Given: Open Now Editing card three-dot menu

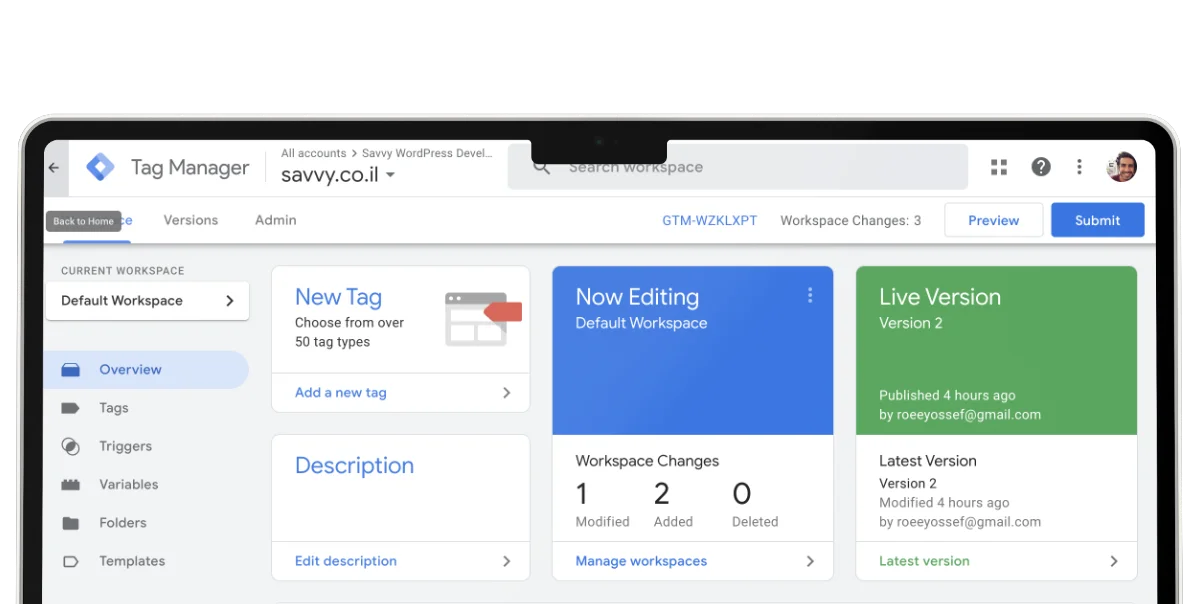Looking at the screenshot, I should click(x=810, y=295).
